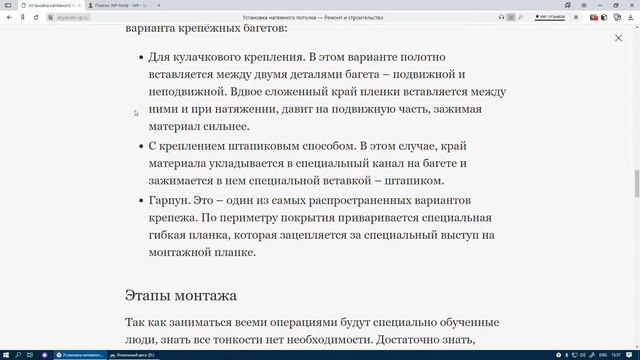Open the volume icon in tray
The width and height of the screenshot is (640, 360).
583,355
